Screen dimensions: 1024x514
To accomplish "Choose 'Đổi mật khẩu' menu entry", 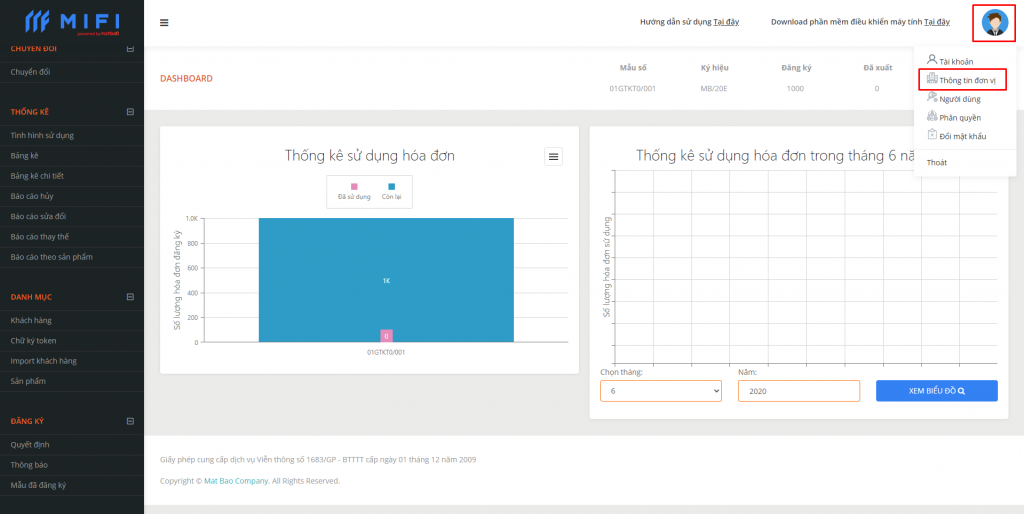I will (962, 136).
